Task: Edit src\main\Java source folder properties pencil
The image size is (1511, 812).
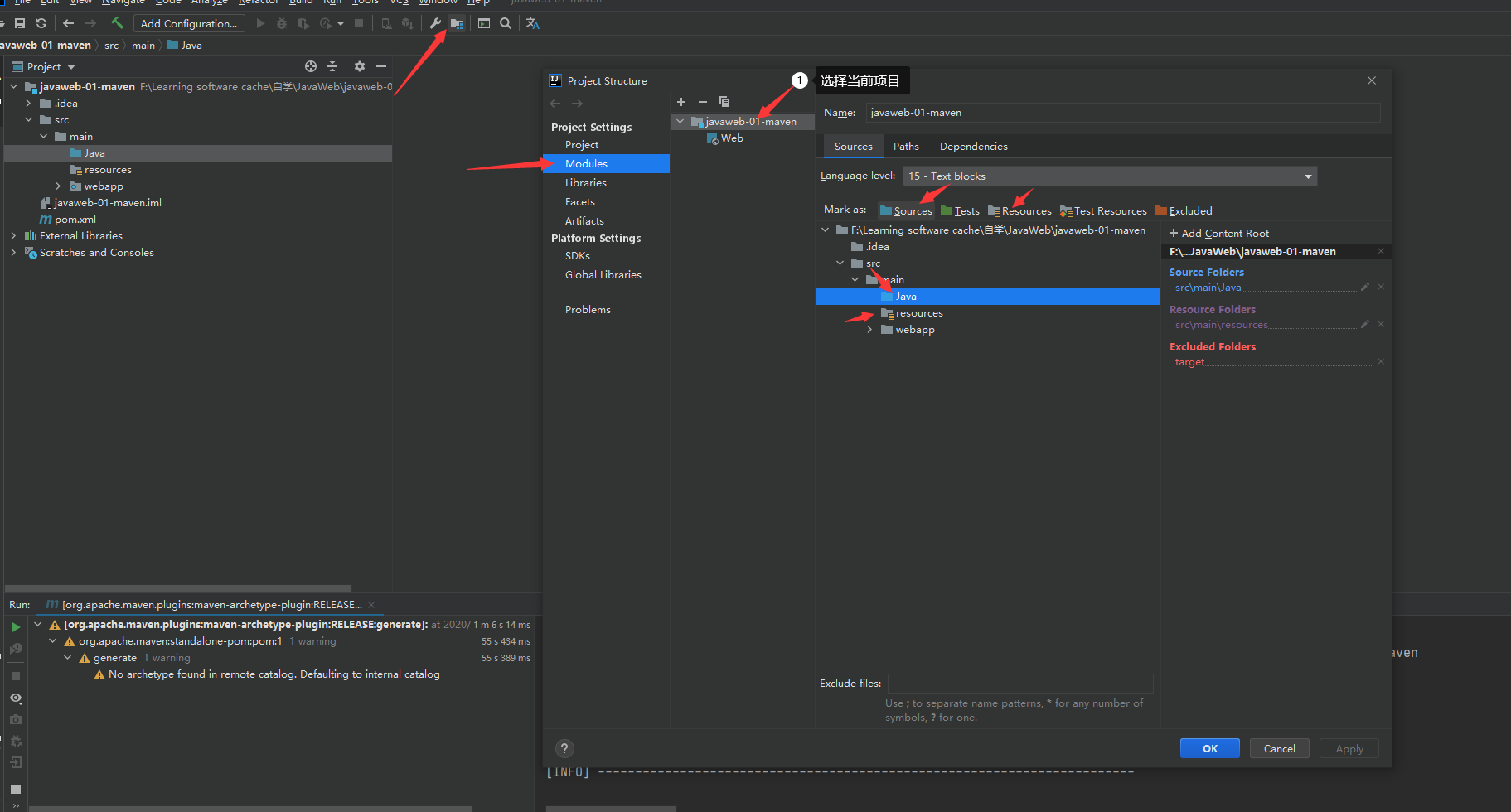Action: tap(1365, 287)
